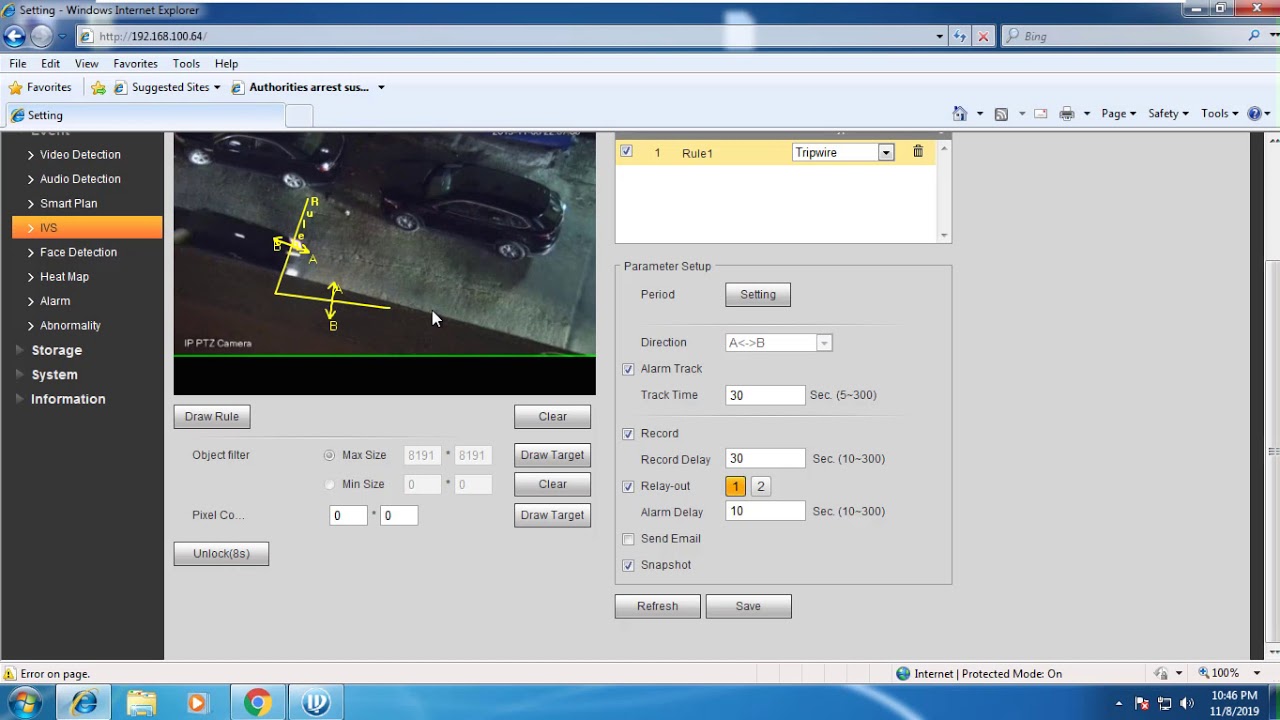The width and height of the screenshot is (1280, 720).
Task: Open the File menu
Action: 18,63
